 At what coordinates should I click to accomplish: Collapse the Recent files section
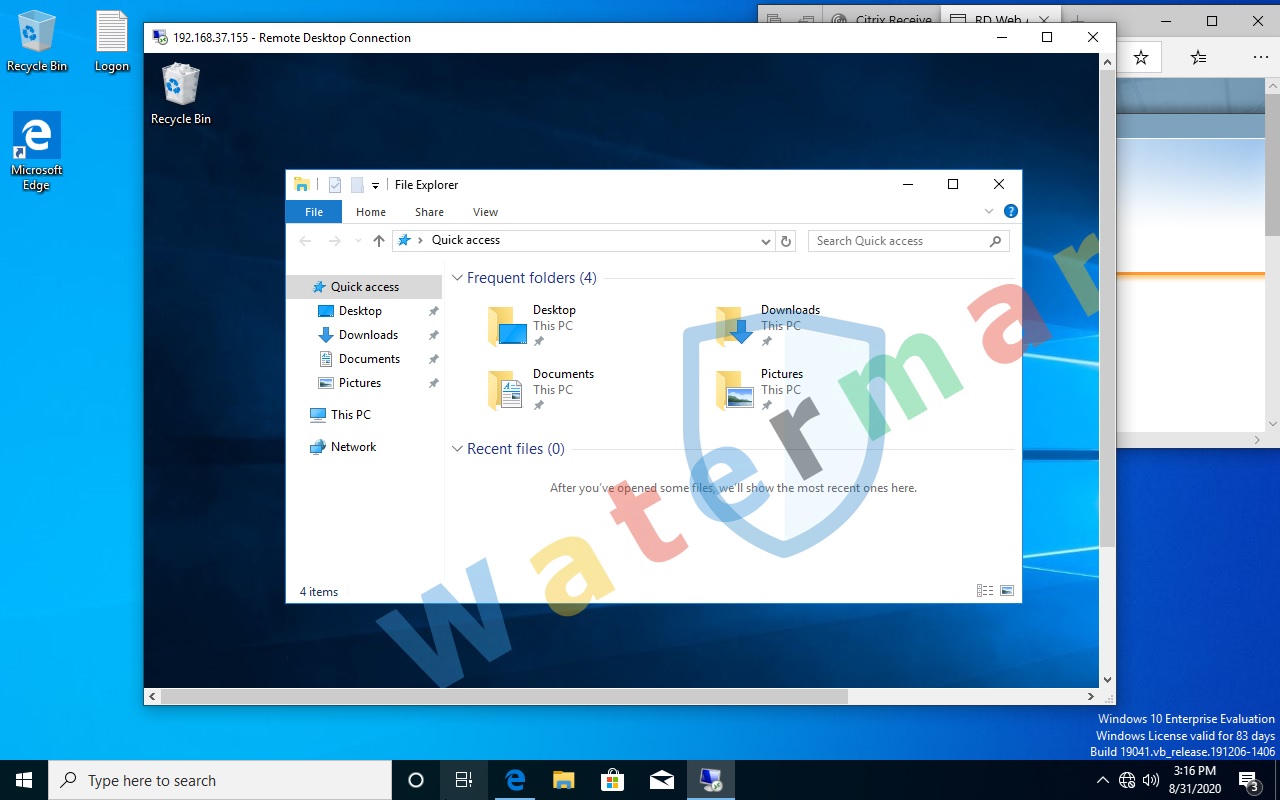coord(457,448)
